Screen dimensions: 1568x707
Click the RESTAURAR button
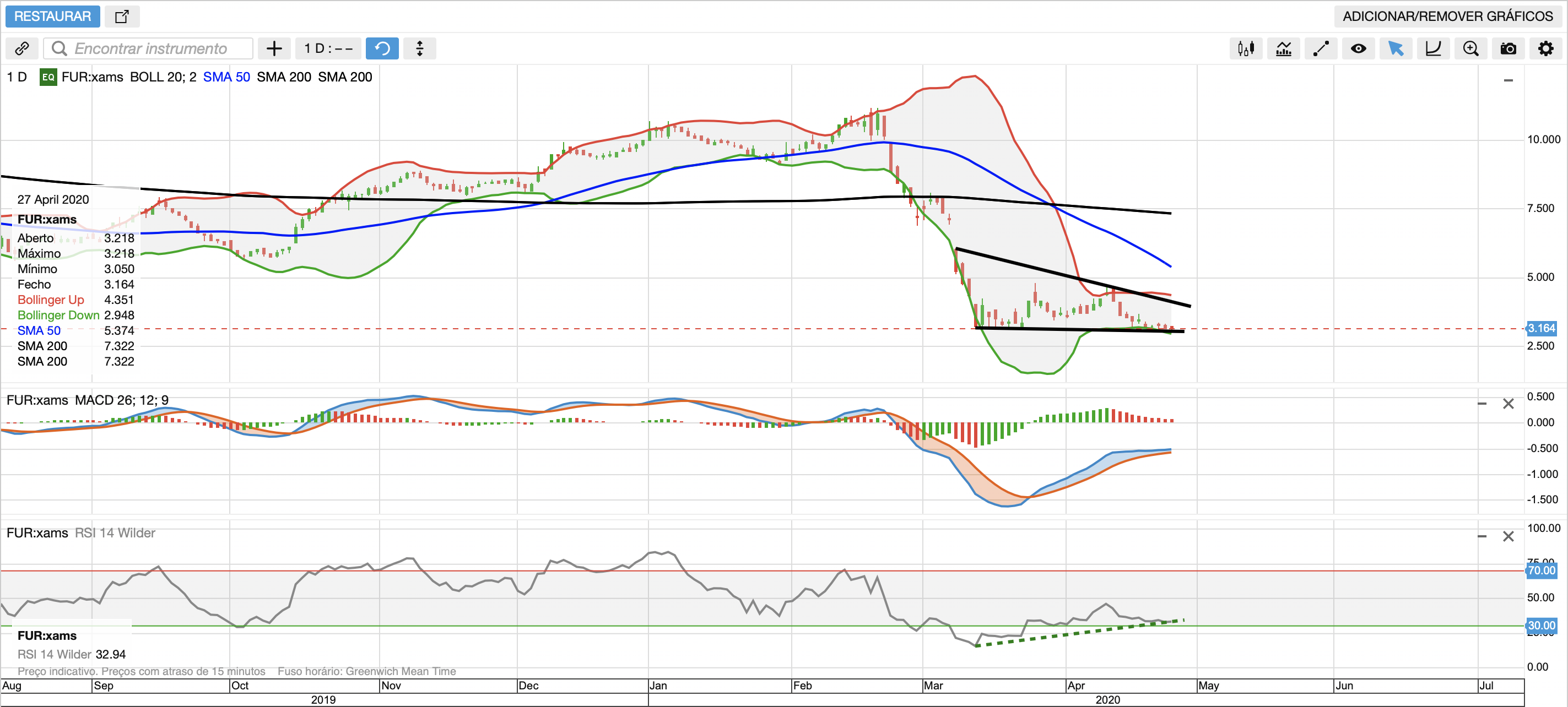tap(52, 17)
